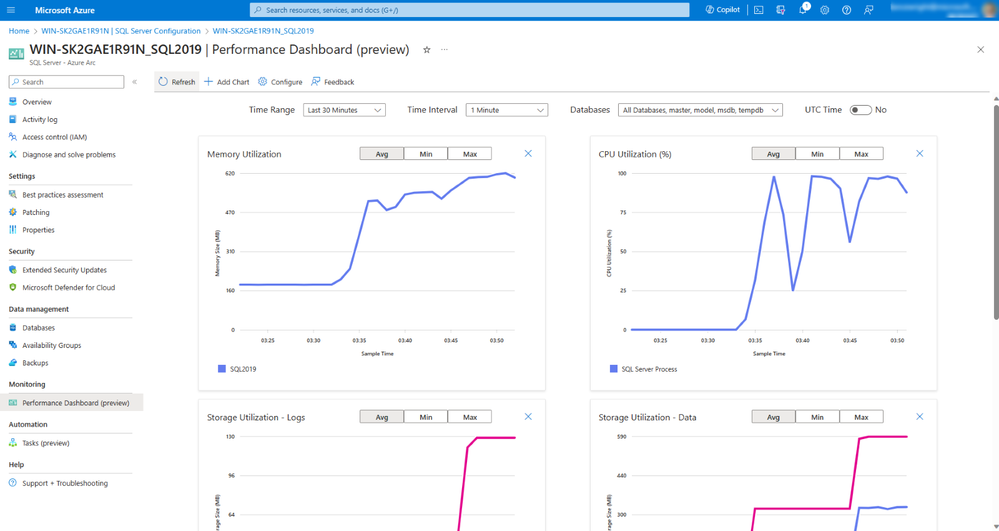Click the Databases icon in the sidebar
This screenshot has height=531, width=999.
pos(13,328)
